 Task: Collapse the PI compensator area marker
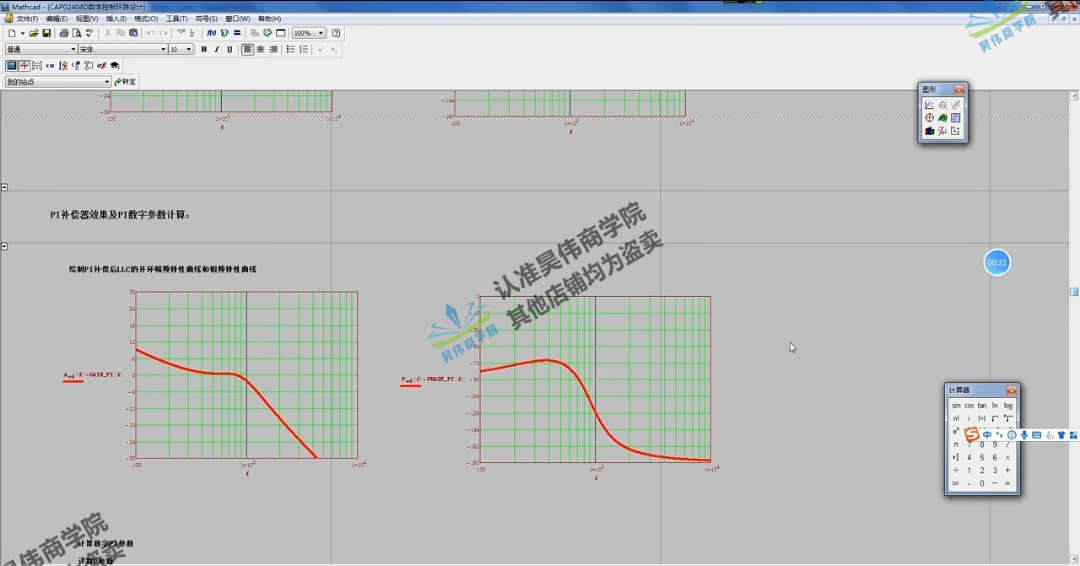[4, 246]
